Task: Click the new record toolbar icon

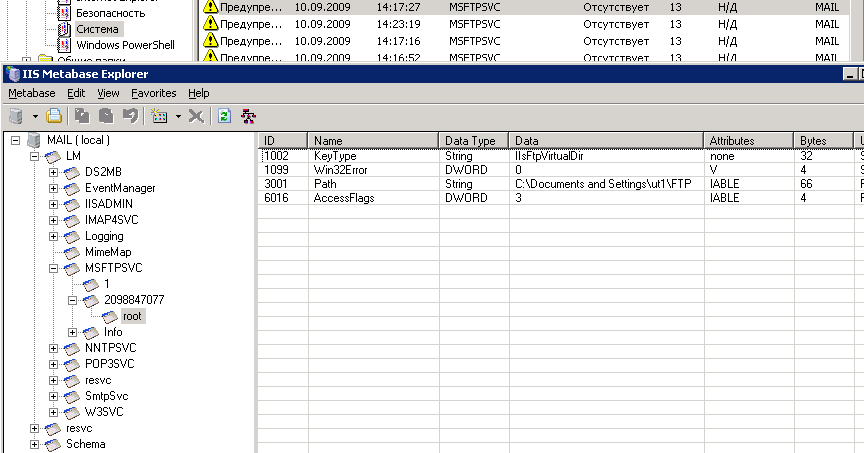Action: click(x=159, y=116)
